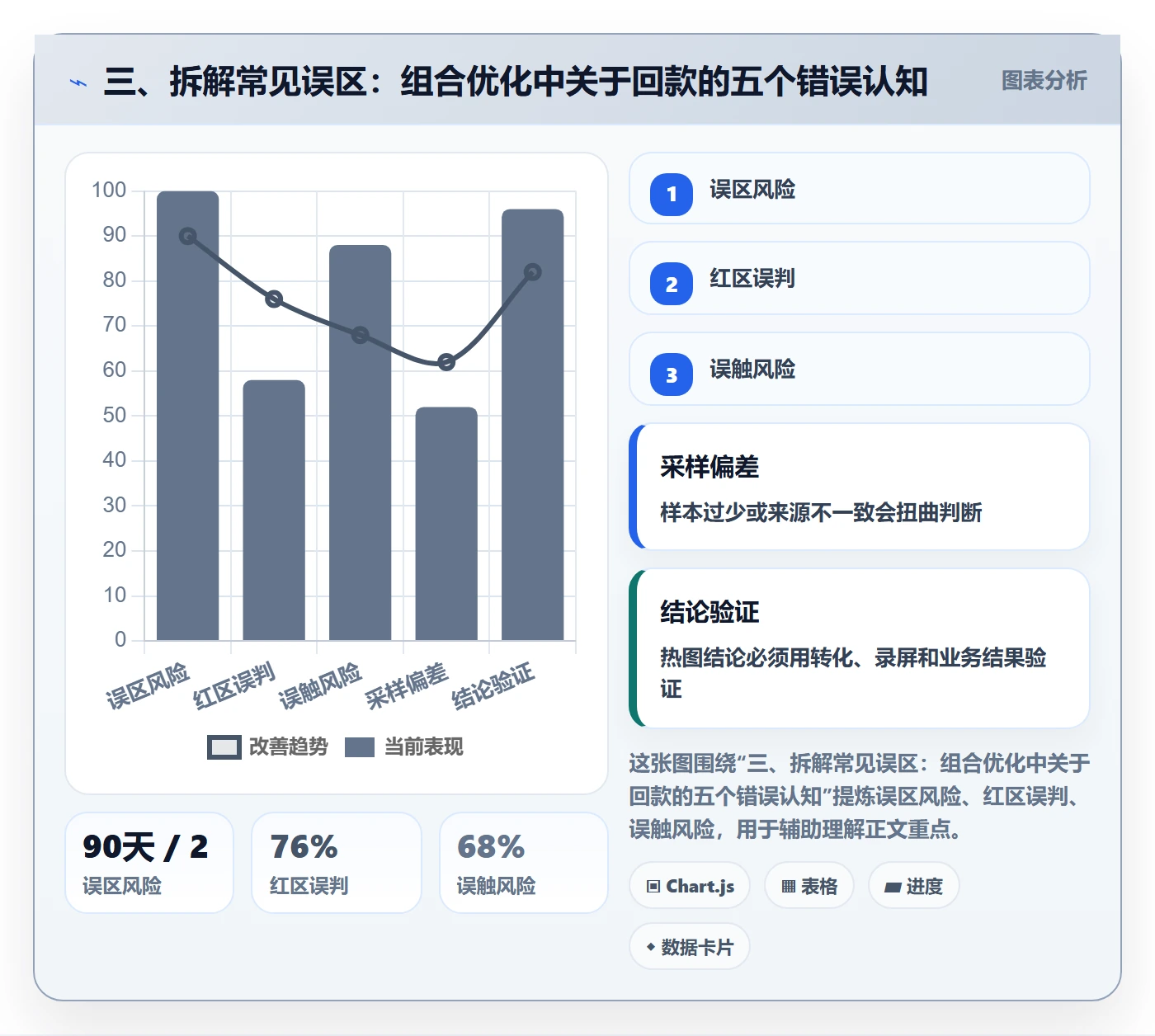Screen dimensions: 1155x1036
Task: Click the 当前表现 legend color box
Action: point(360,746)
